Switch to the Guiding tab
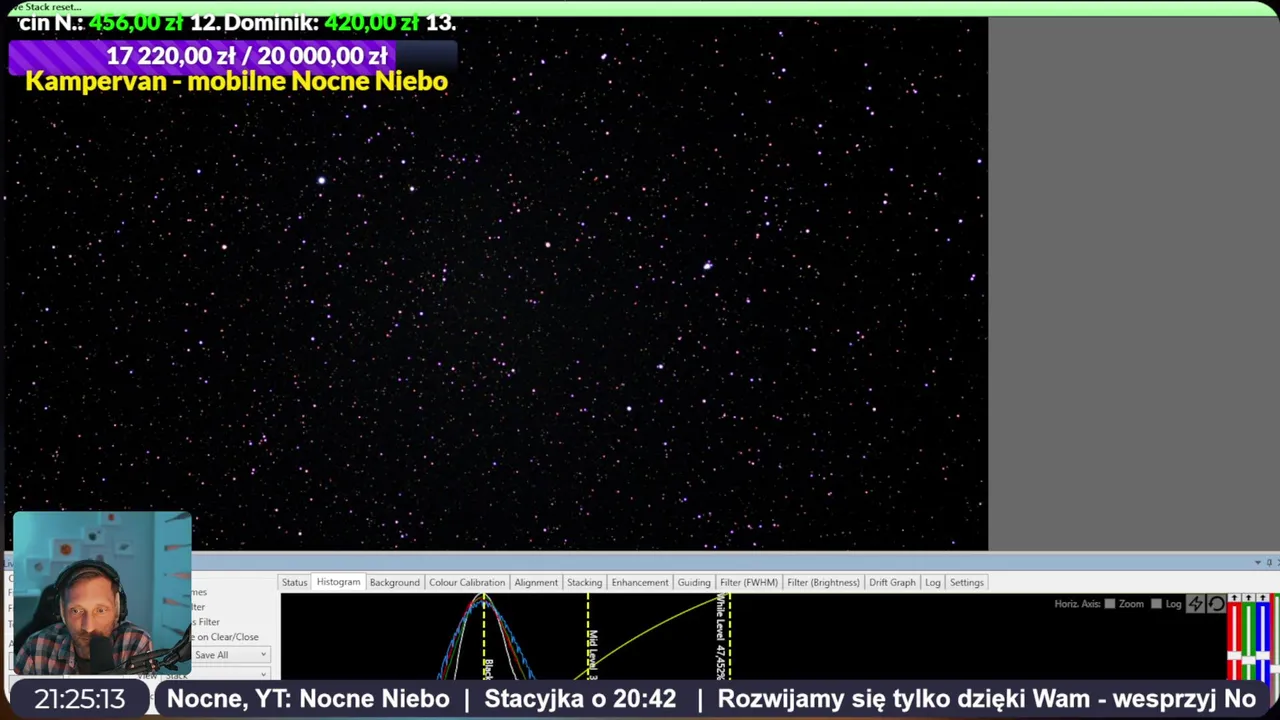The height and width of the screenshot is (720, 1280). [694, 582]
